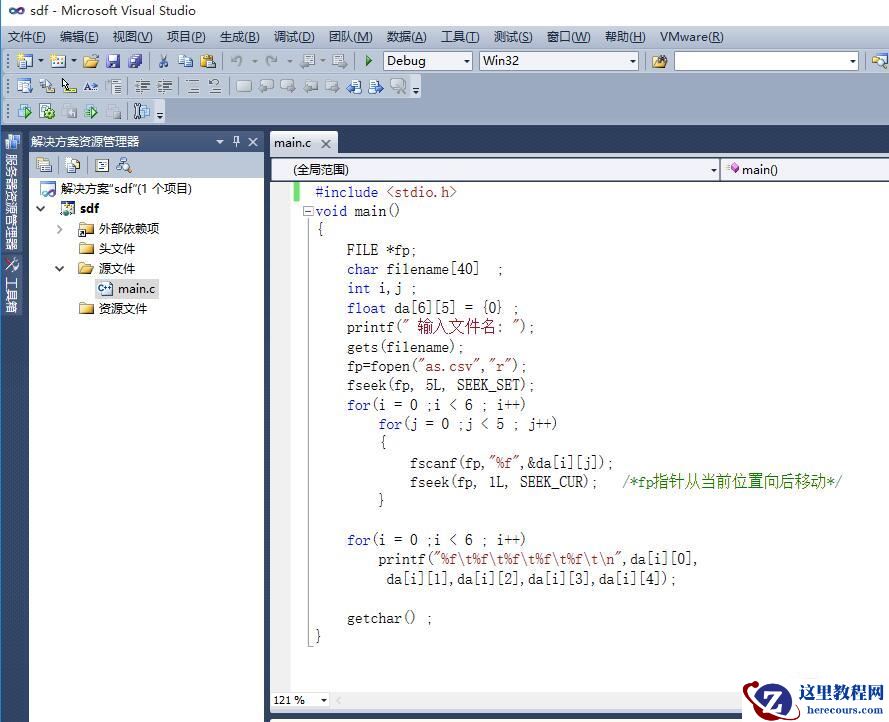The width and height of the screenshot is (889, 722).
Task: Expand the 外部依赖项 tree node
Action: [x=60, y=229]
